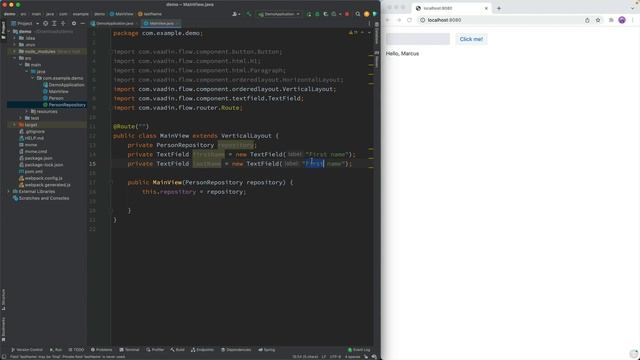This screenshot has height=360, width=640.
Task: Collapse the src folder in project tree
Action: (15, 58)
